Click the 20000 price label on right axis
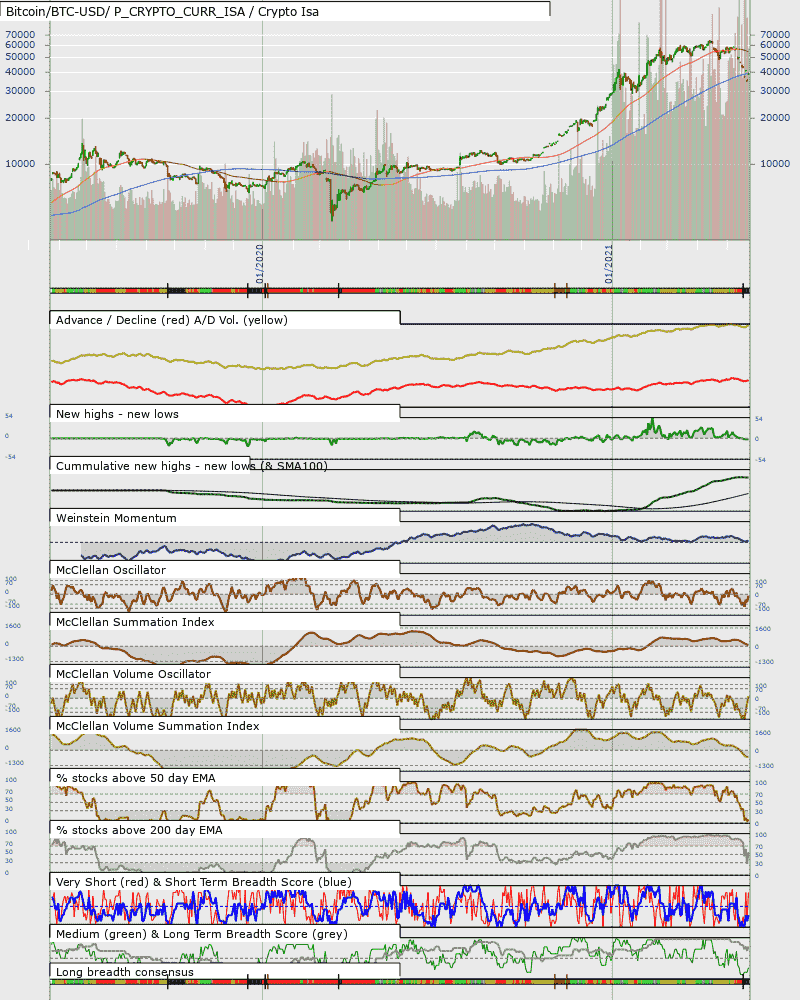The height and width of the screenshot is (1000, 800). 775,118
